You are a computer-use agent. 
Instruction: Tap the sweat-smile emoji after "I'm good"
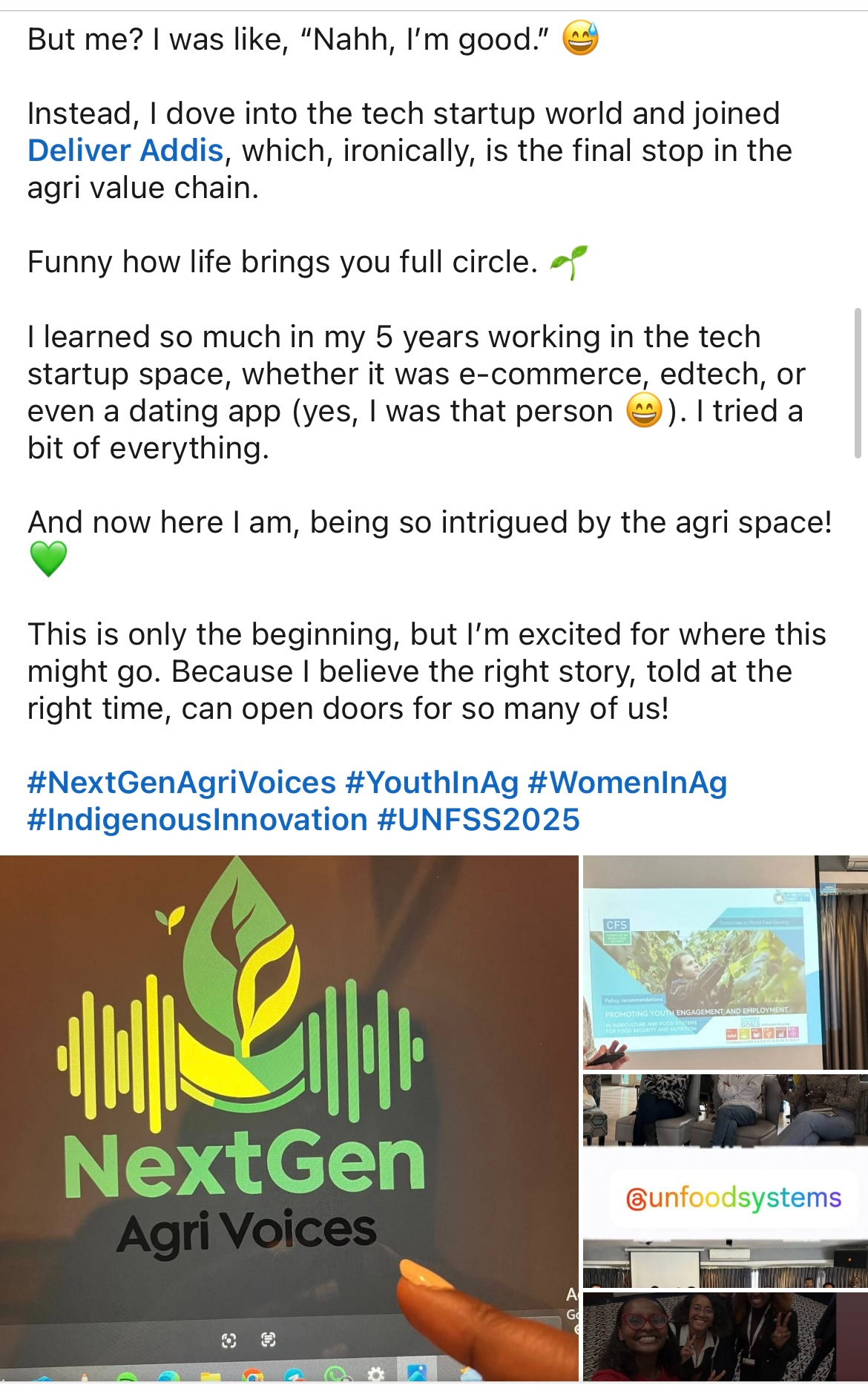[x=580, y=39]
